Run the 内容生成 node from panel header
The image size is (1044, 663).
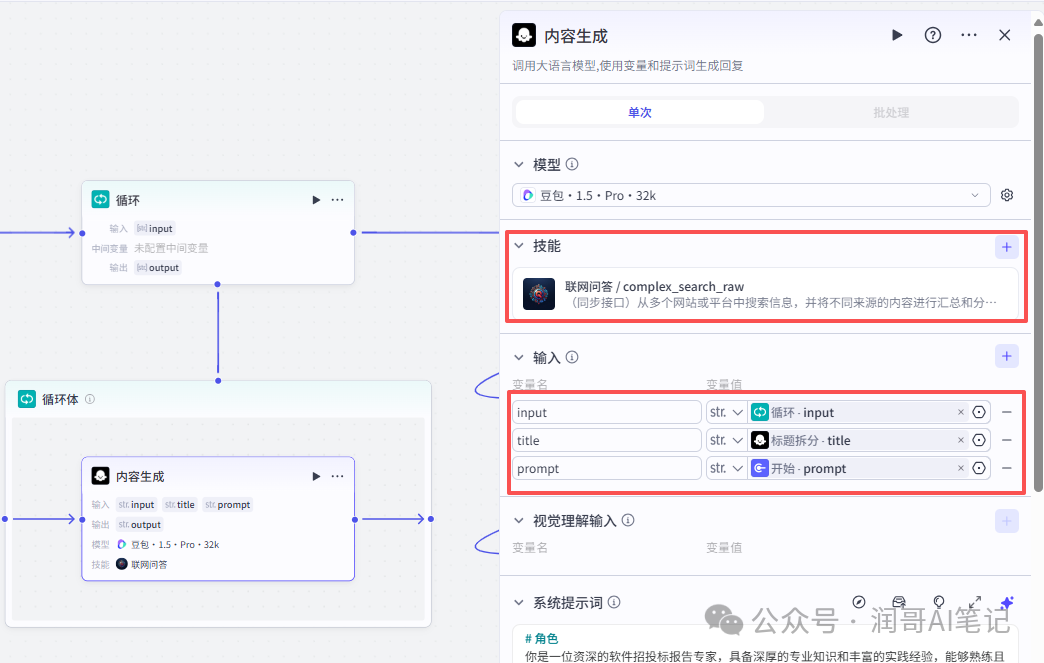897,35
